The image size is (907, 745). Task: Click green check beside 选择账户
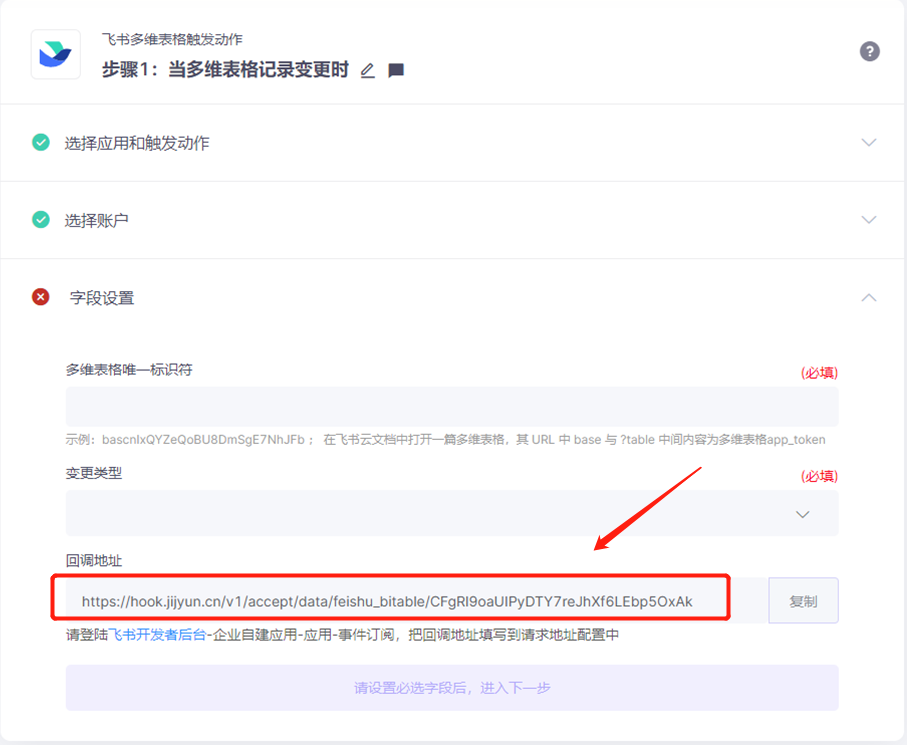40,220
